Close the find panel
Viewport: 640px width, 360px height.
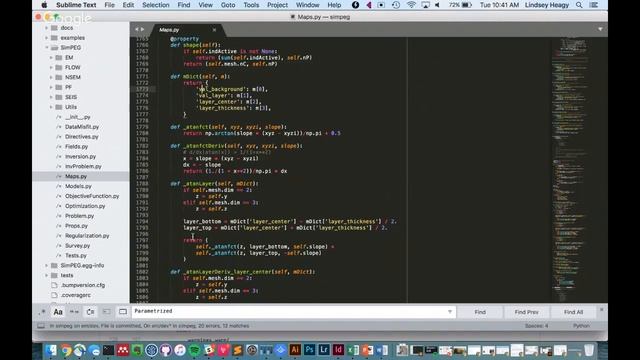tap(601, 310)
